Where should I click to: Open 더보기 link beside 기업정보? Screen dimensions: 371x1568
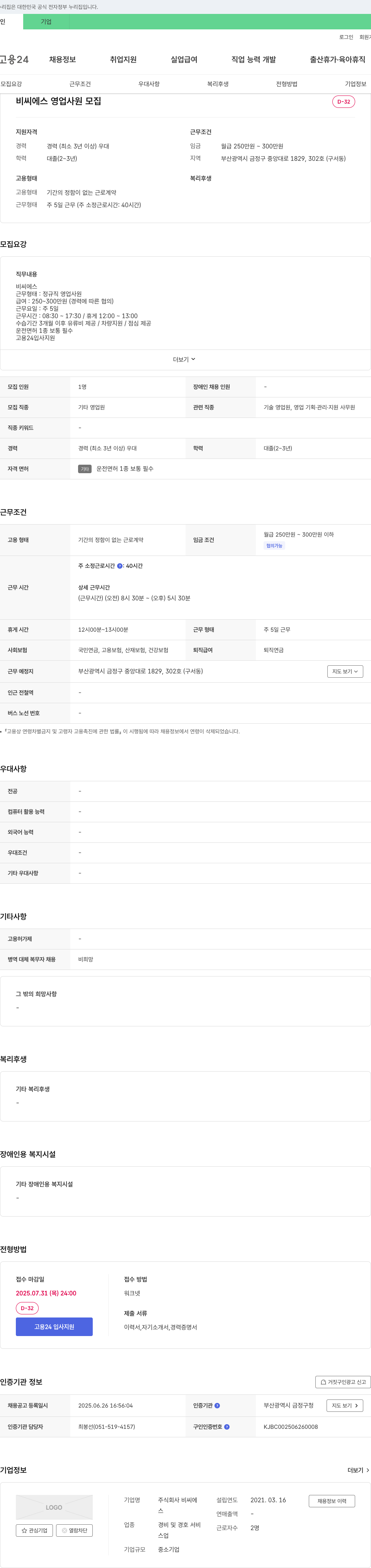[358, 1470]
